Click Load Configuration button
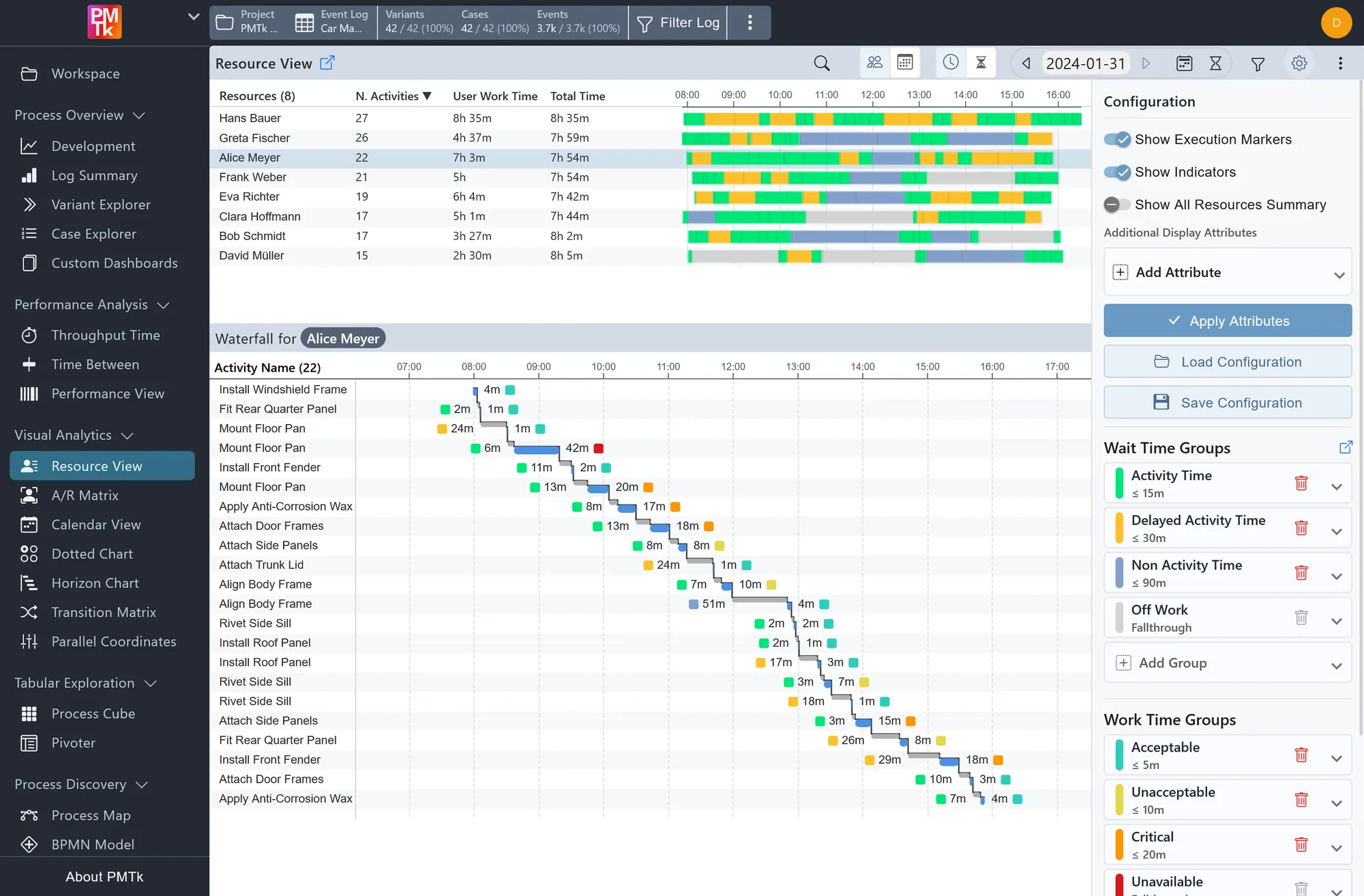Screen dimensions: 1364x896 tap(1228, 361)
